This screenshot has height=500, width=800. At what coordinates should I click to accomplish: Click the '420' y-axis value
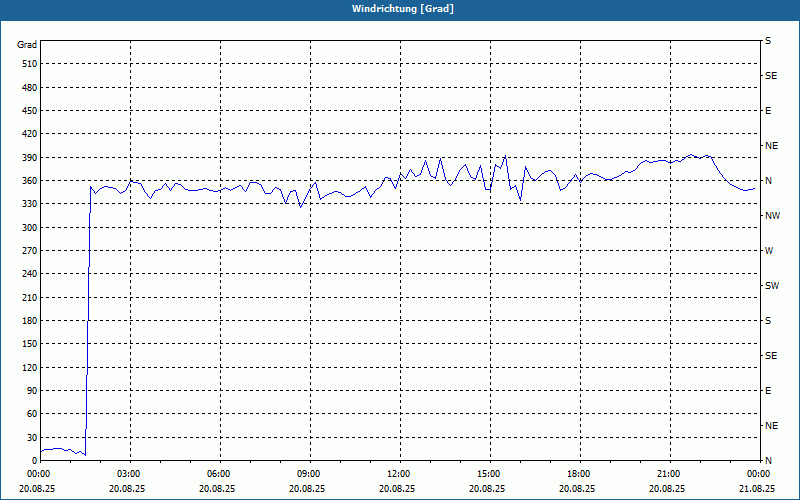pyautogui.click(x=30, y=134)
